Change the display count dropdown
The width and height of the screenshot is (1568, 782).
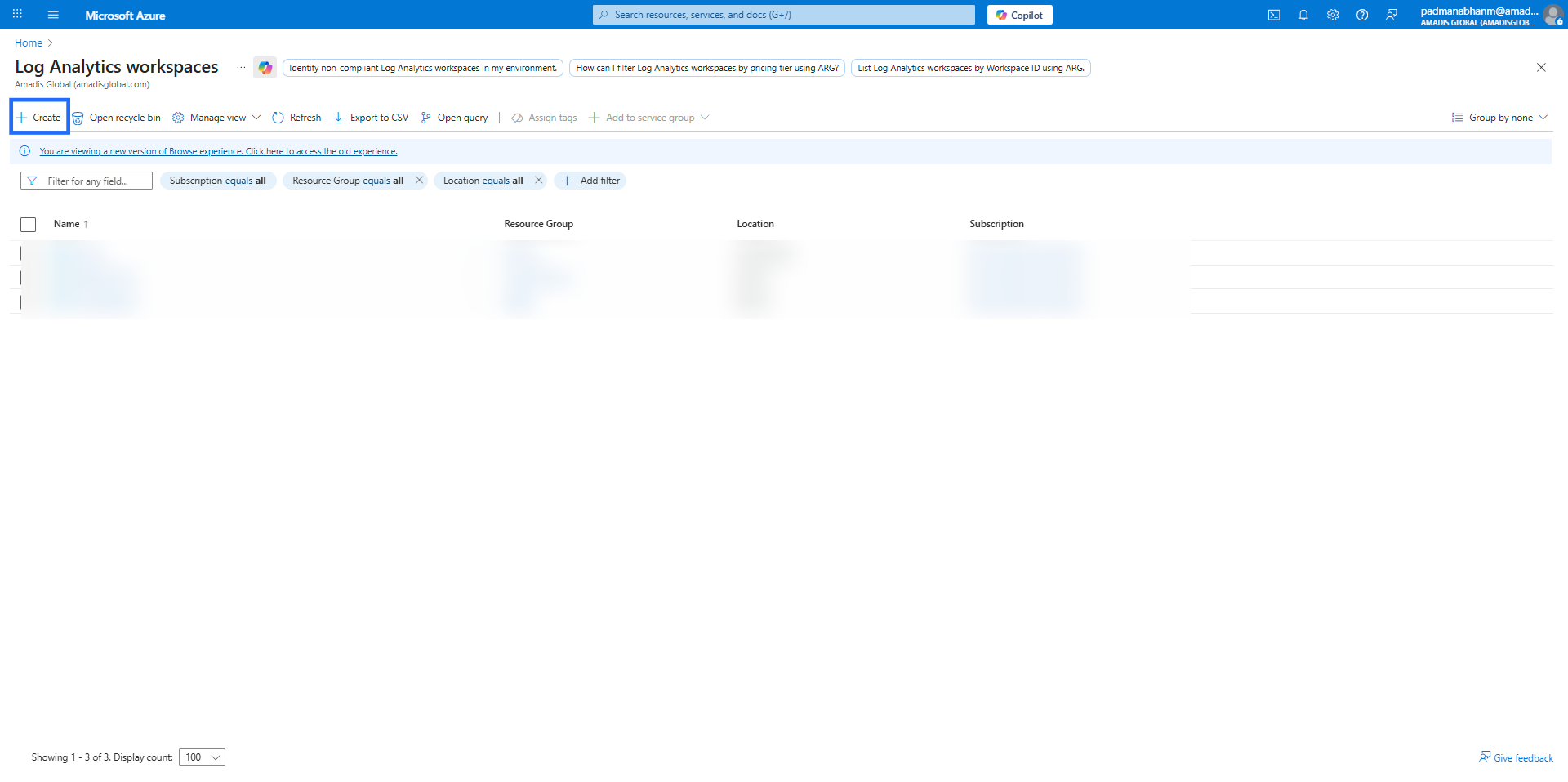(202, 757)
